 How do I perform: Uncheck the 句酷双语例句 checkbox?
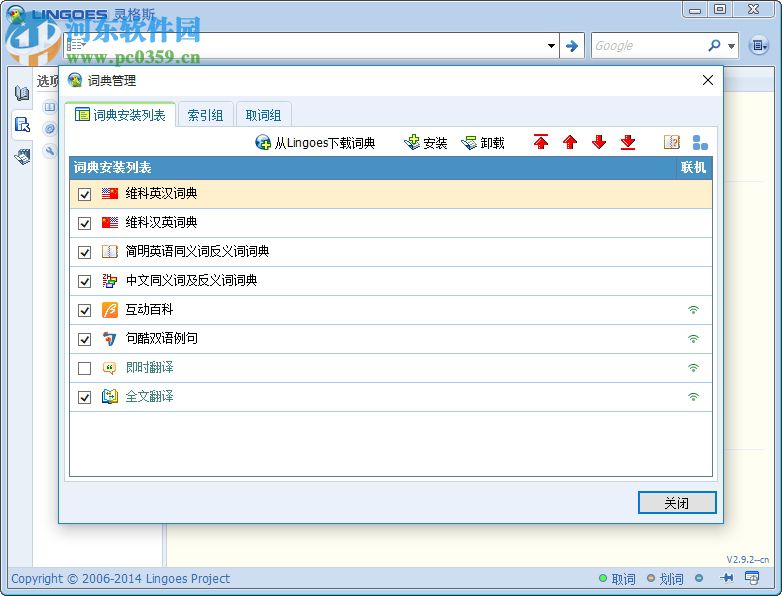(84, 339)
